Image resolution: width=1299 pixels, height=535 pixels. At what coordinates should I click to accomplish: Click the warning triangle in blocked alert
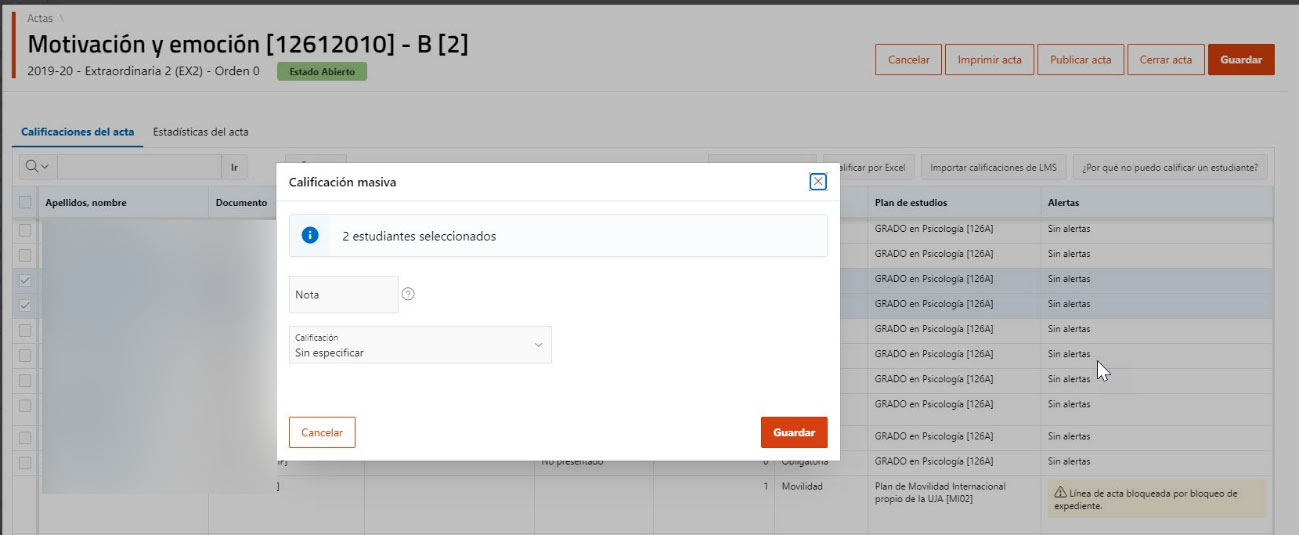pyautogui.click(x=1061, y=493)
